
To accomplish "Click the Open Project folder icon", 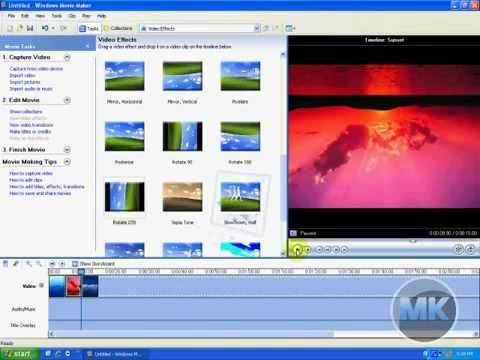I will (20, 28).
